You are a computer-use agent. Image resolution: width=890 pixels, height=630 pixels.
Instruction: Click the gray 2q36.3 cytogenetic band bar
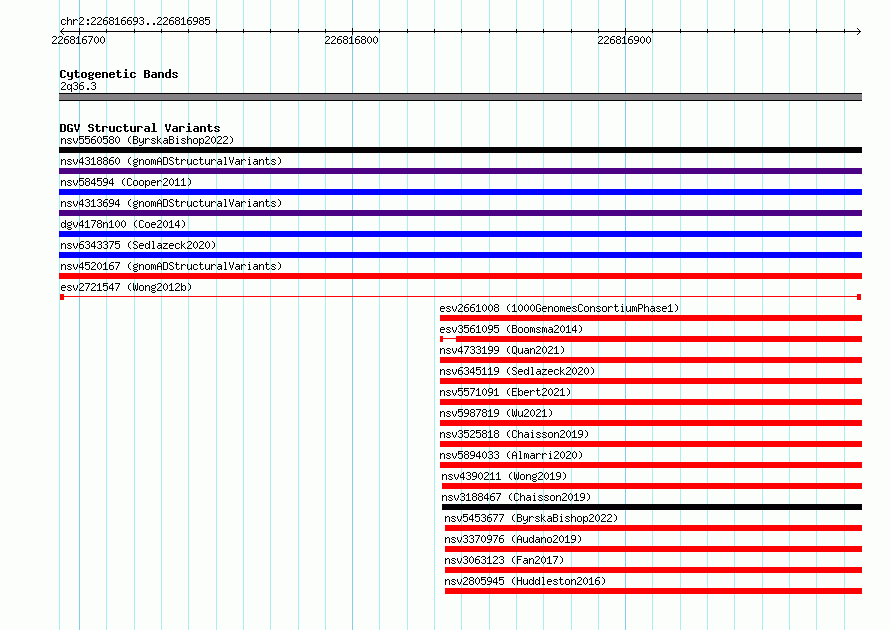460,97
